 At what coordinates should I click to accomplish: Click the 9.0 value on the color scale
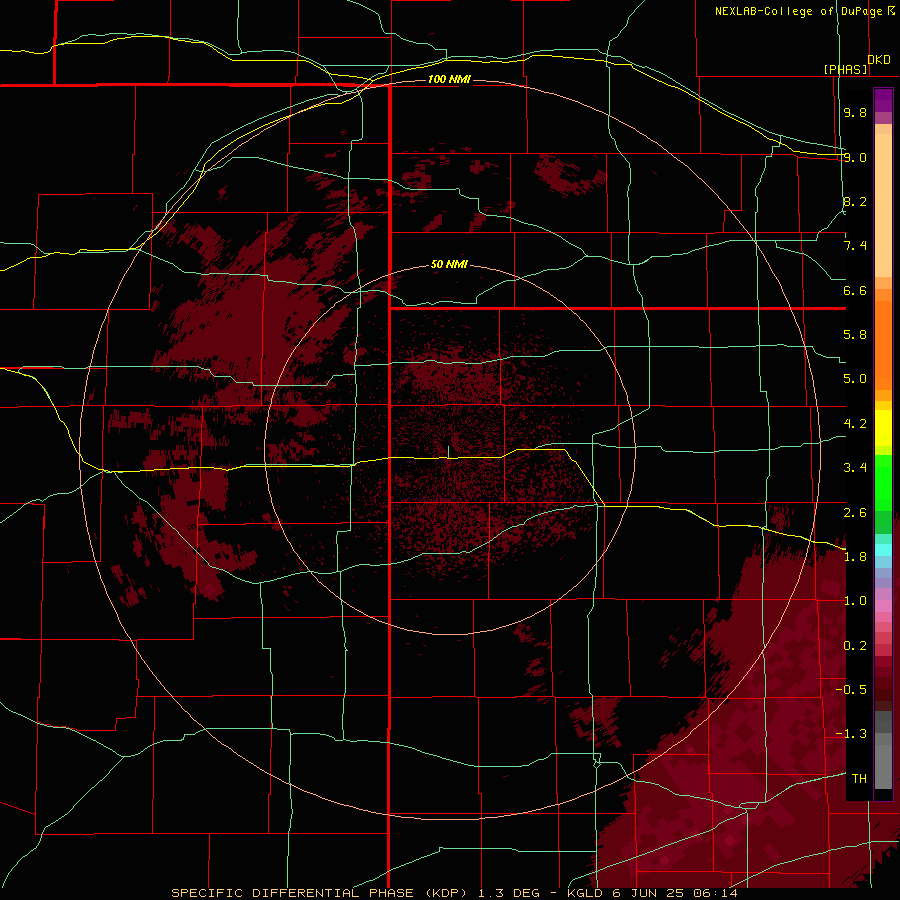(855, 157)
